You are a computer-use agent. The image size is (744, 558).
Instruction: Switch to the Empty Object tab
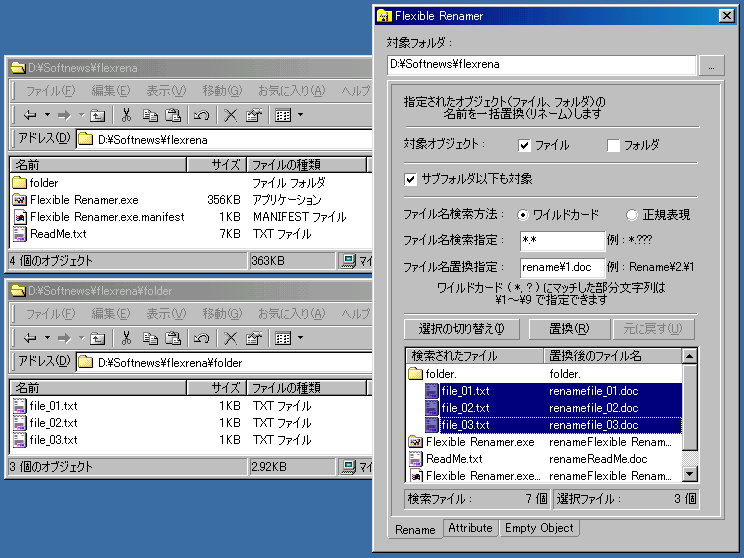tap(539, 528)
